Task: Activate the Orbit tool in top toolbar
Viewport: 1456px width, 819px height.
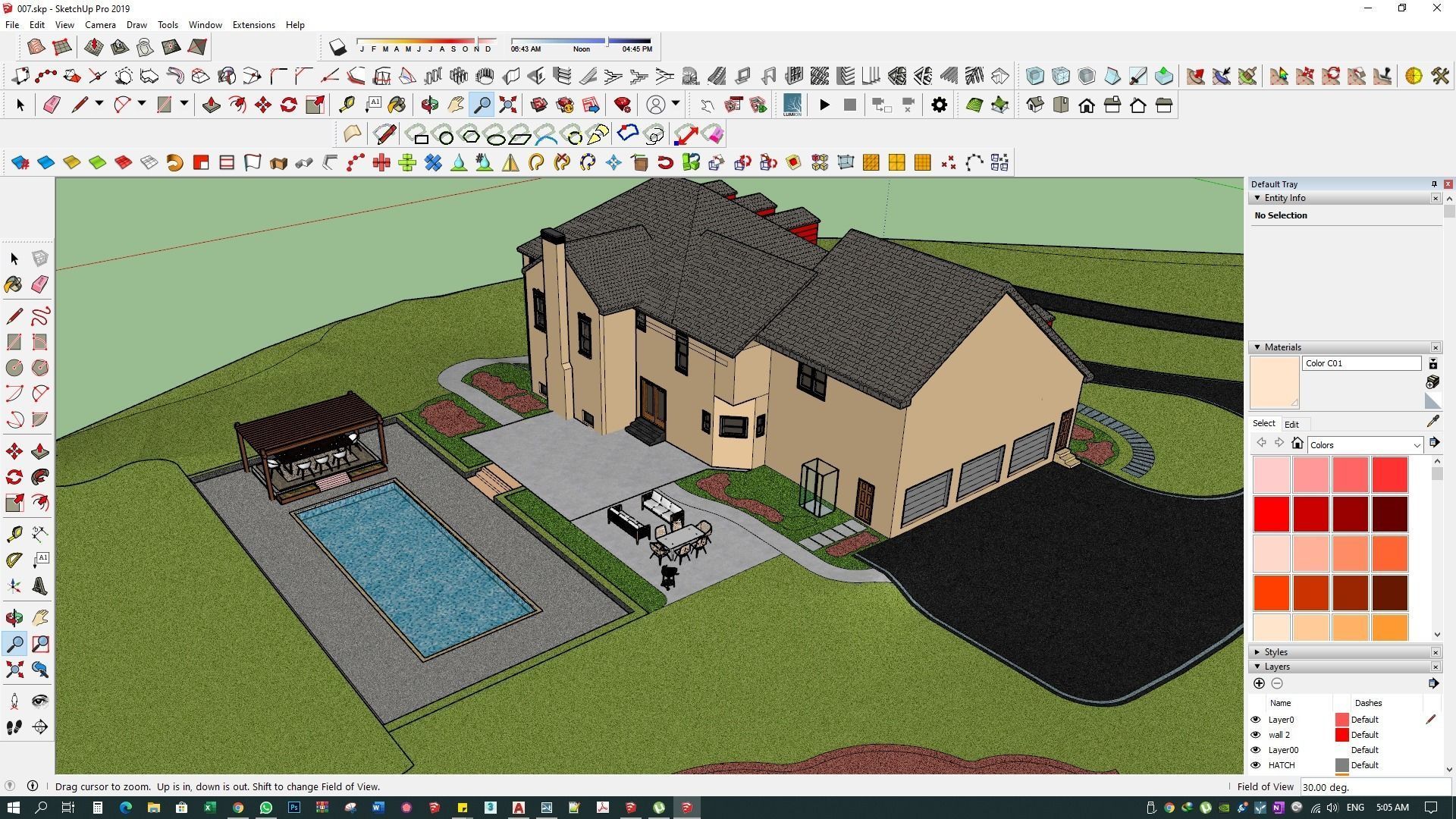Action: pyautogui.click(x=429, y=105)
